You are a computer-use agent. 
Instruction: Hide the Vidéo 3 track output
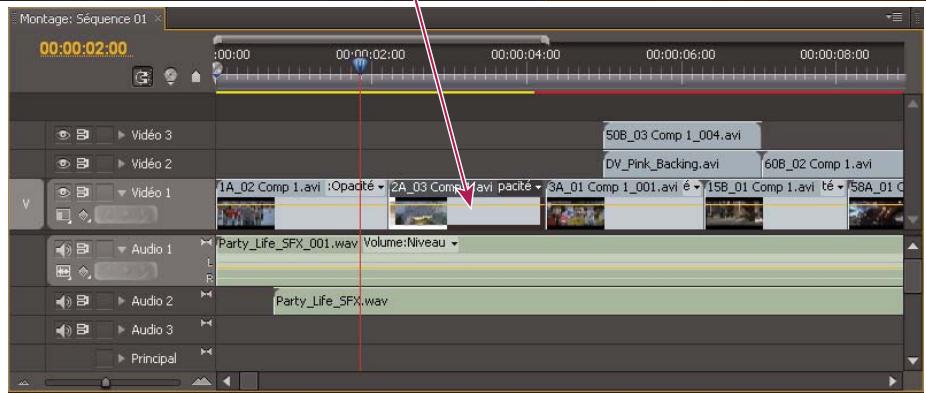63,135
